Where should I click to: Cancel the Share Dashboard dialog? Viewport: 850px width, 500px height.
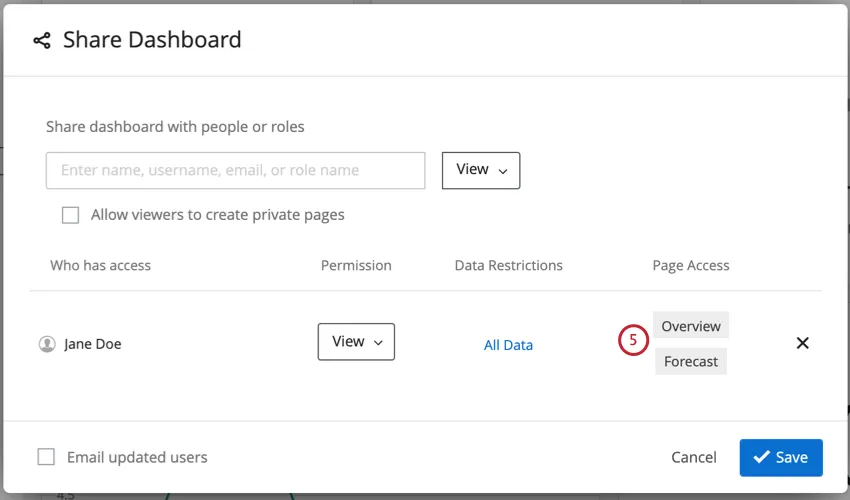coord(693,457)
